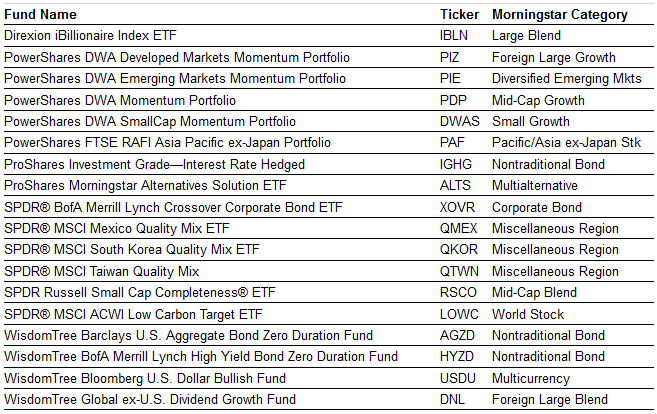657x414 pixels.
Task: Select PowerShares DWA Emerging Markets Momentum Portfolio
Action: 175,79
